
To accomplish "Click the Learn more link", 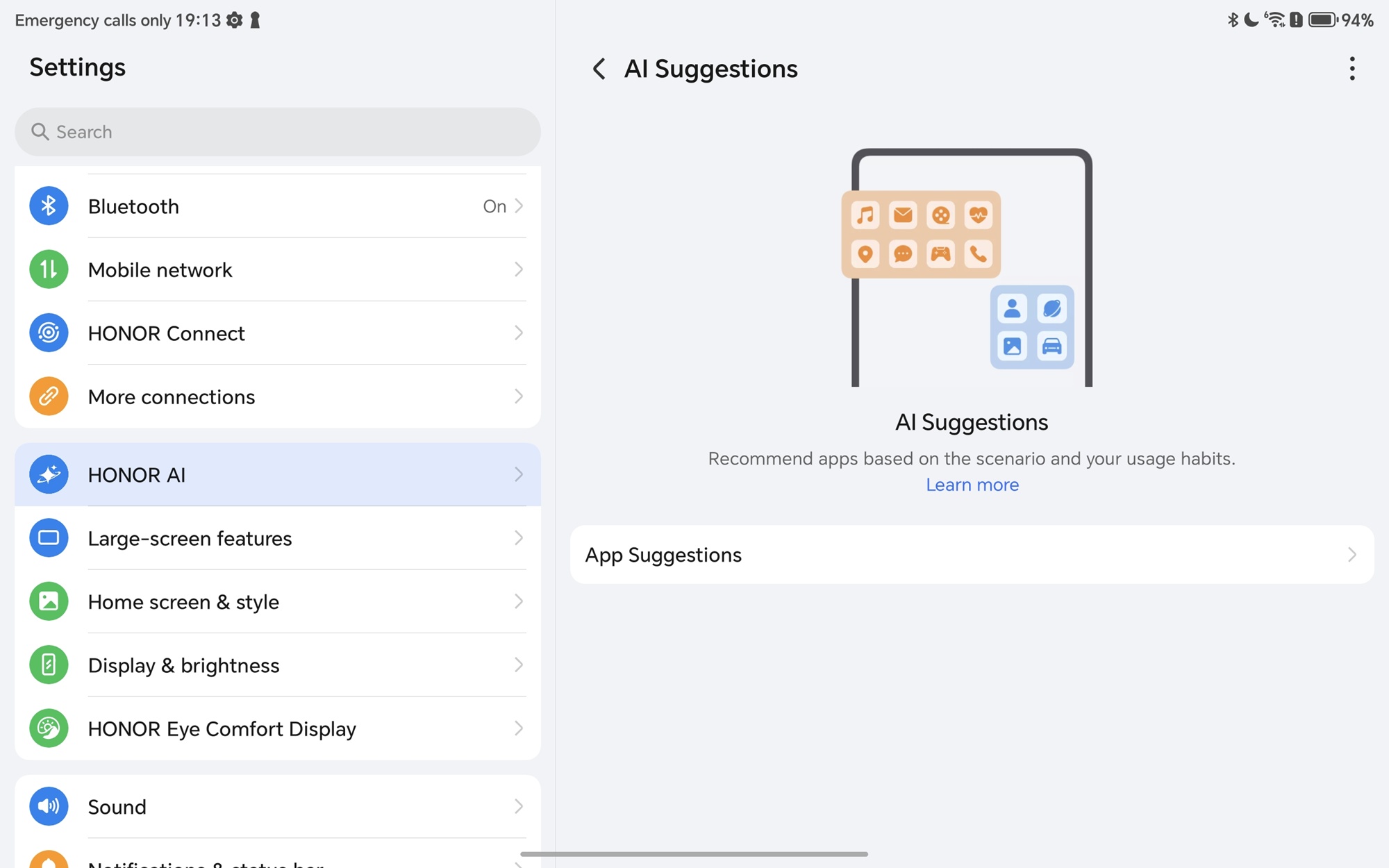I will tap(972, 485).
